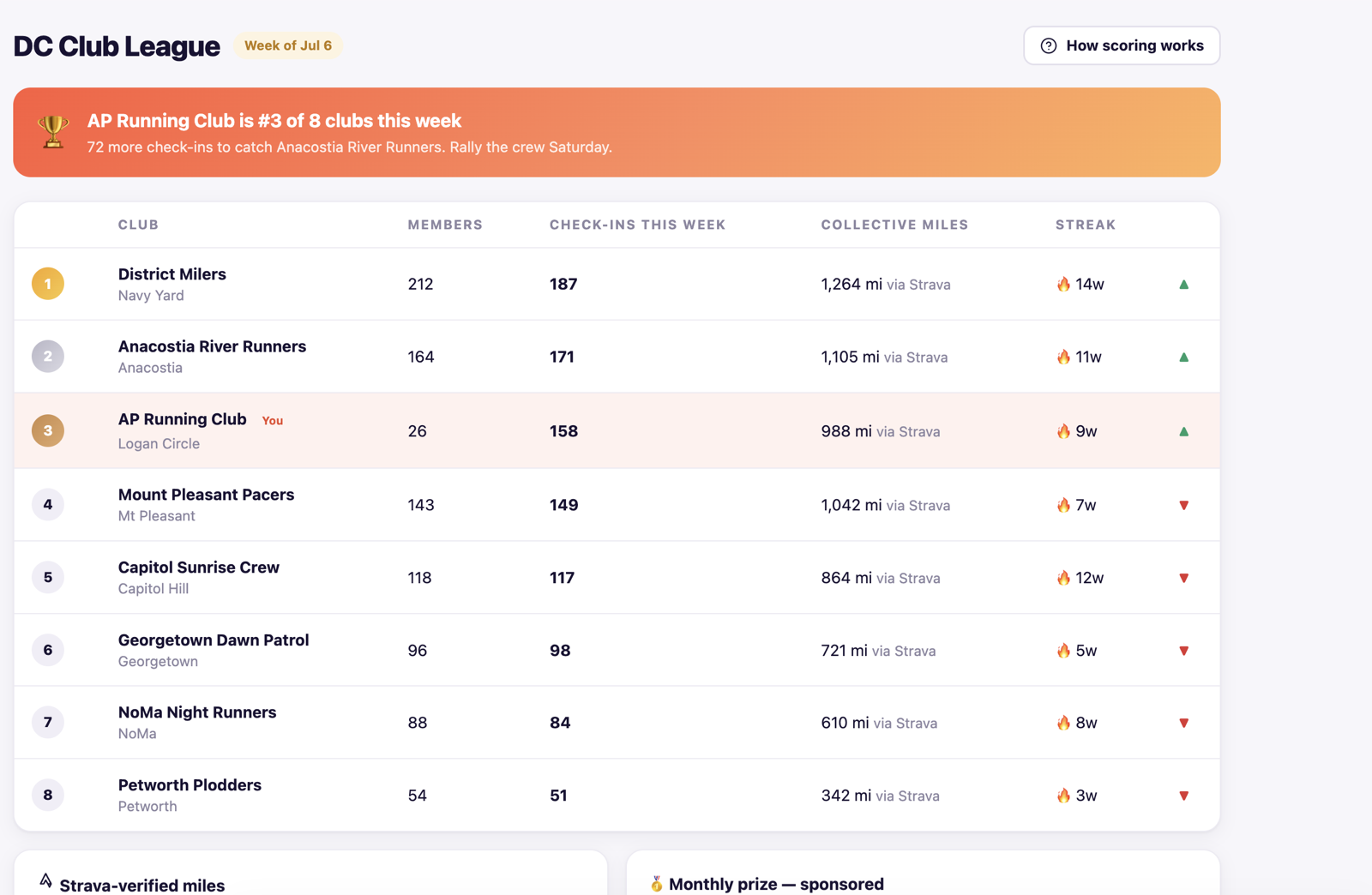The height and width of the screenshot is (895, 1372).
Task: Click the 1,042 mi via Strava value
Action: [x=886, y=505]
